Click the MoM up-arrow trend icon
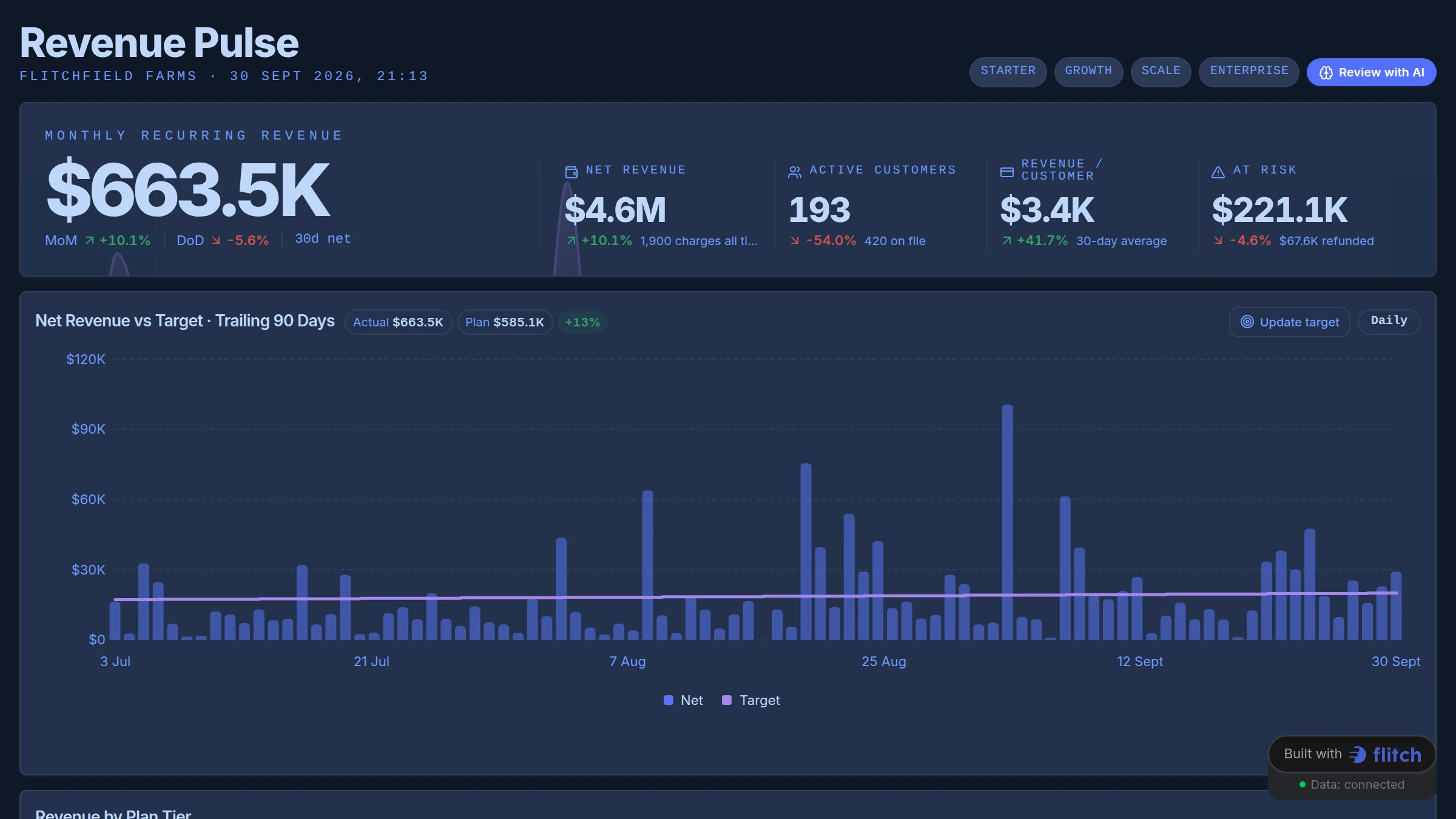1456x819 pixels. click(90, 240)
